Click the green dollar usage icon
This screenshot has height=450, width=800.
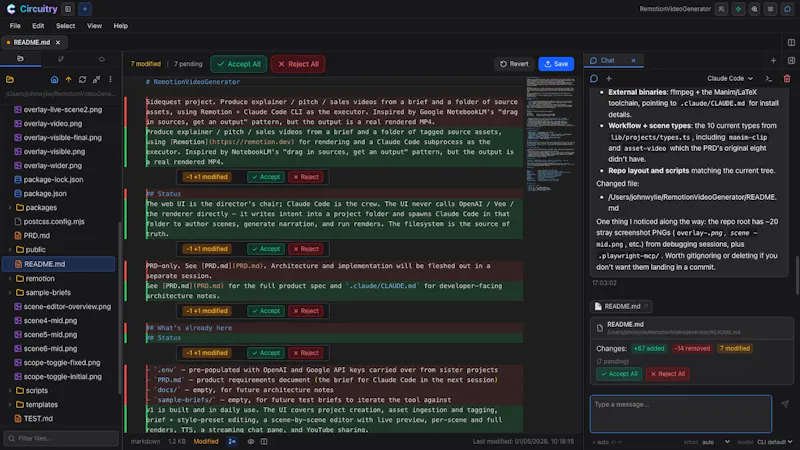(738, 9)
